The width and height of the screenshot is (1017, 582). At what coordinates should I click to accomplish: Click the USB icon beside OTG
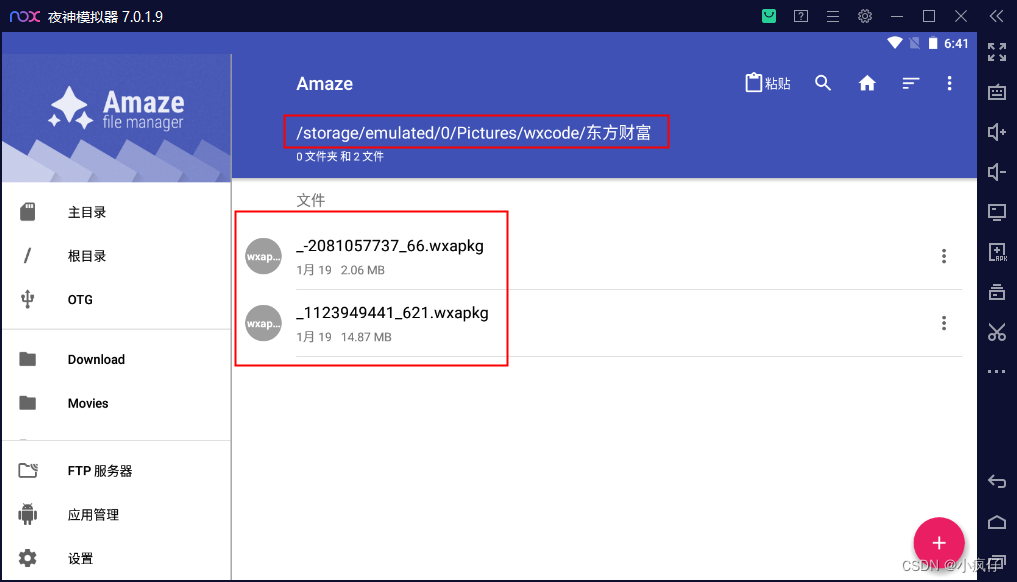pyautogui.click(x=27, y=299)
